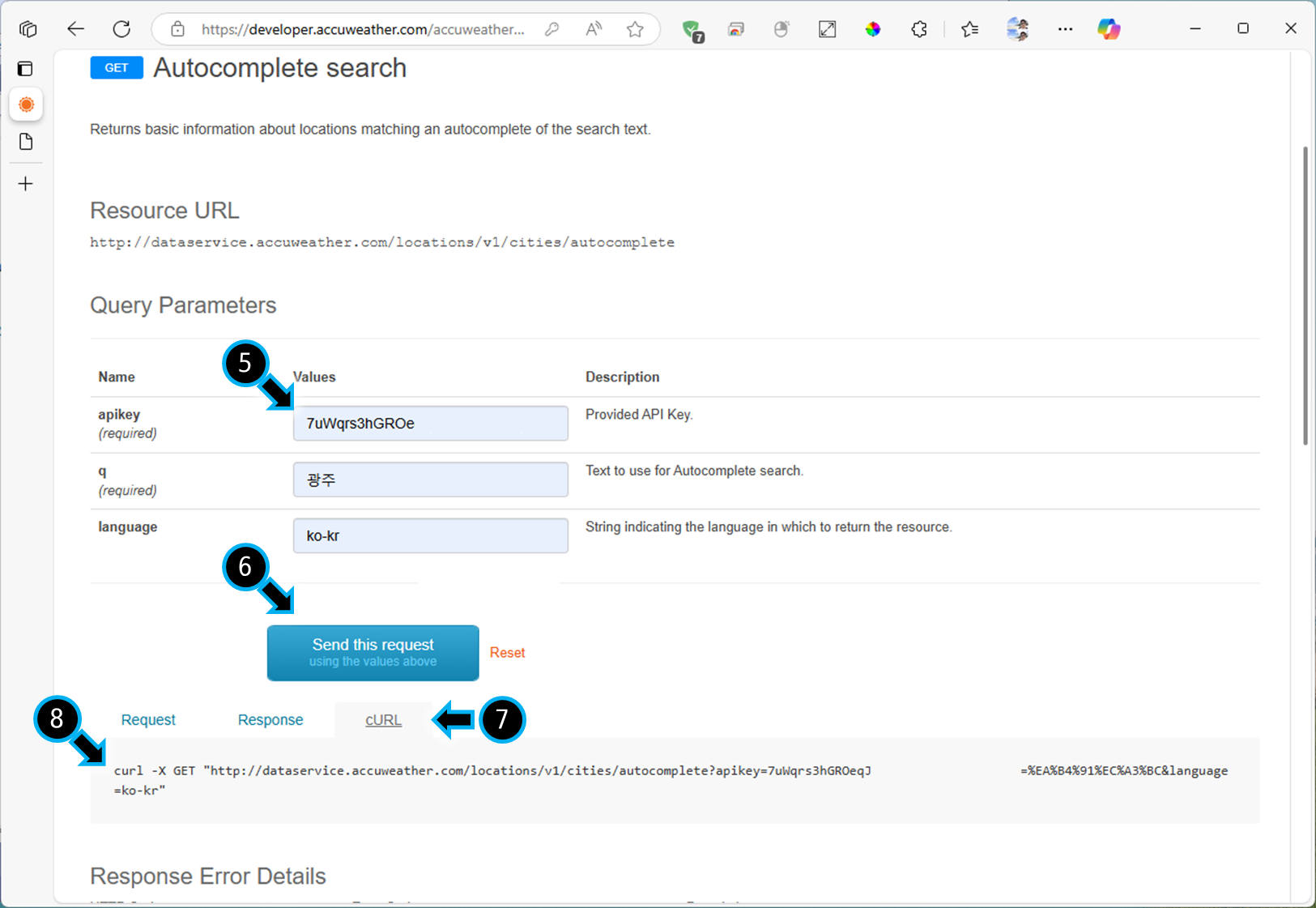Click the Reset link
This screenshot has width=1316, height=908.
(x=507, y=653)
